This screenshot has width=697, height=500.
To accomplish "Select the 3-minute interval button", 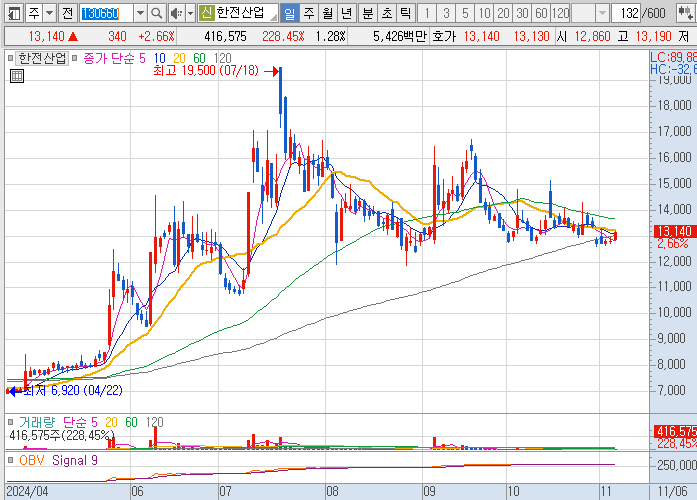I will click(x=446, y=13).
